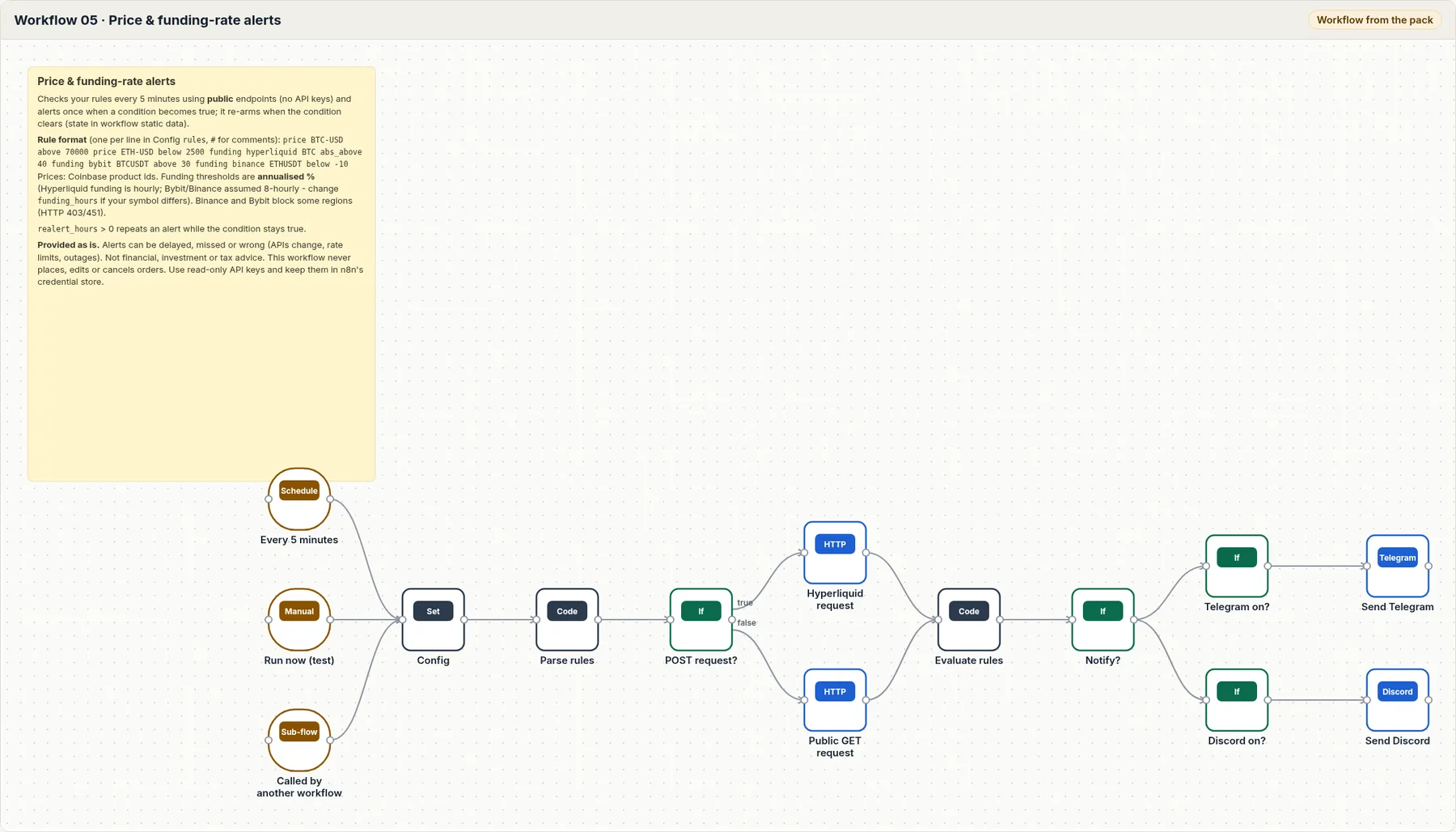1456x832 pixels.
Task: Open the Hyperliquid request HTTP node
Action: coord(835,553)
